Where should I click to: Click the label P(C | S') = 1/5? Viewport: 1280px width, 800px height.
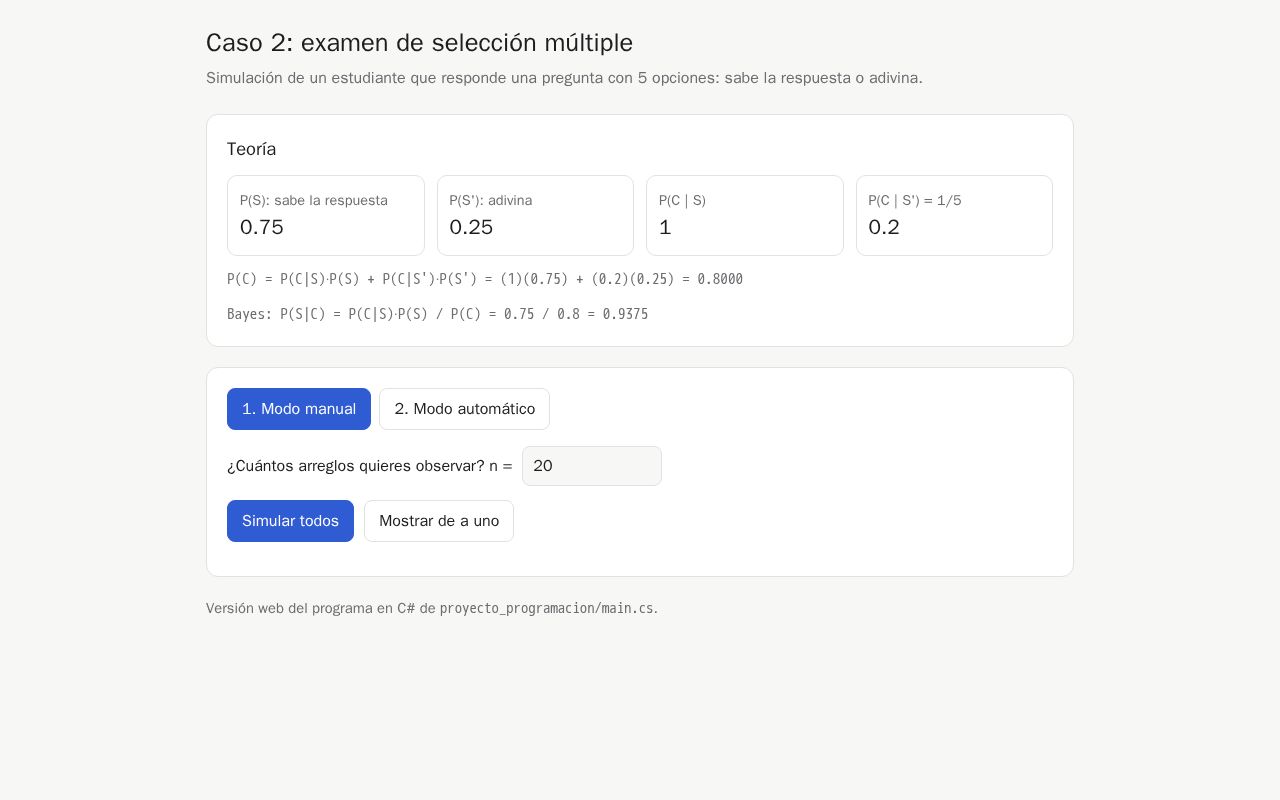915,200
